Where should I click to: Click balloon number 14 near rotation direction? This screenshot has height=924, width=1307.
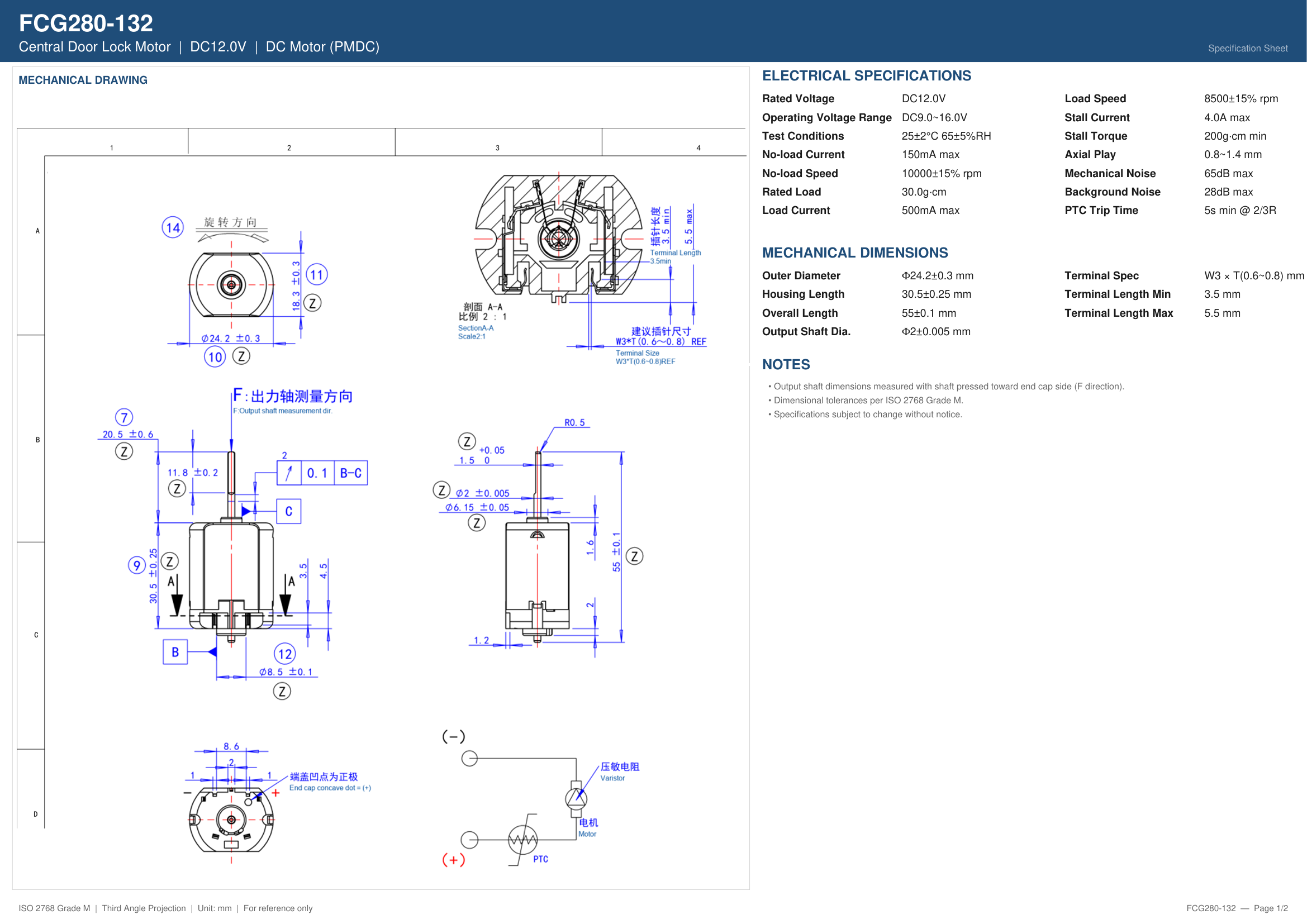click(x=173, y=227)
